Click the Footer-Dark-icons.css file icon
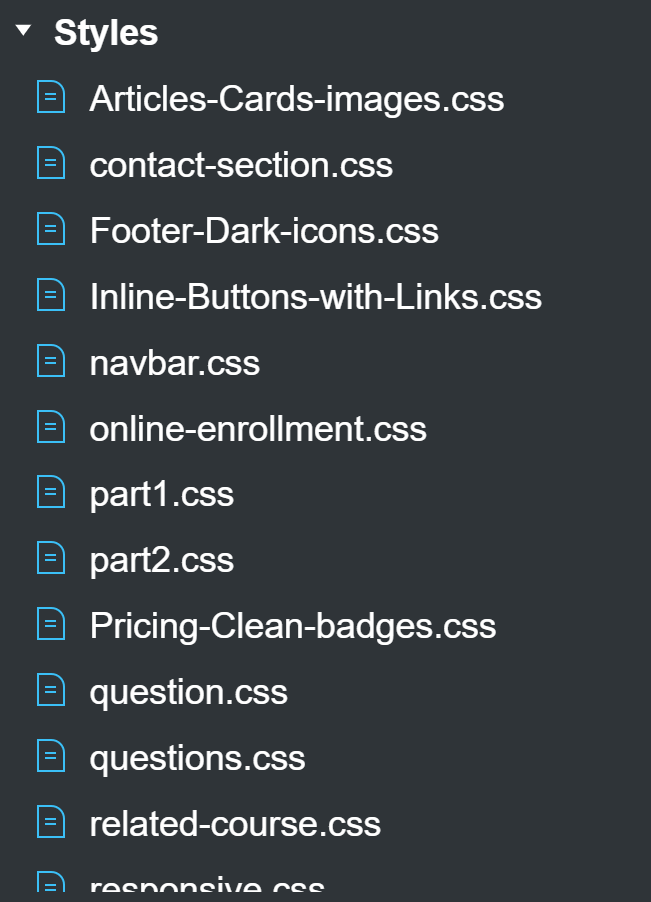Viewport: 651px width, 902px height. point(51,229)
